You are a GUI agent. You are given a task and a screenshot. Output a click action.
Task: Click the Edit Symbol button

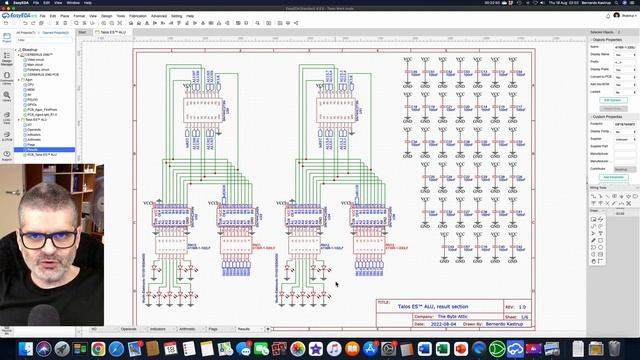[x=613, y=100]
